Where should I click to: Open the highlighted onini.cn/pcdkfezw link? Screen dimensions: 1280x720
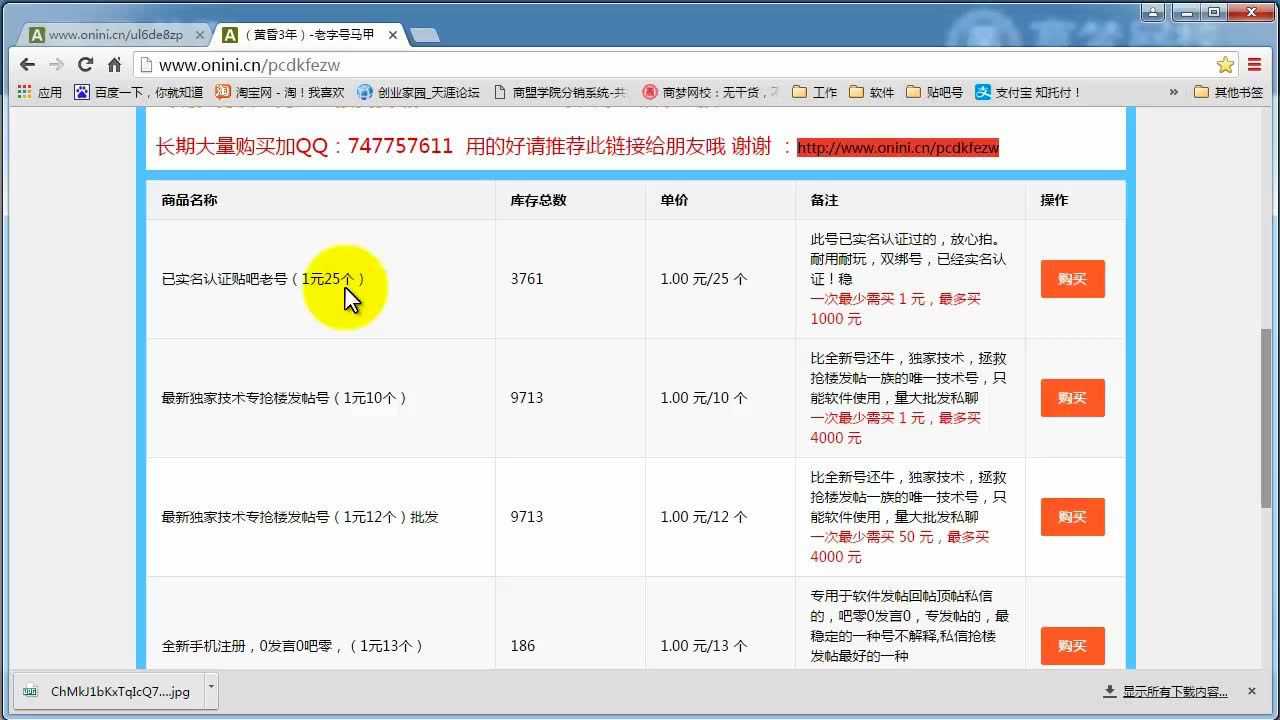point(897,148)
